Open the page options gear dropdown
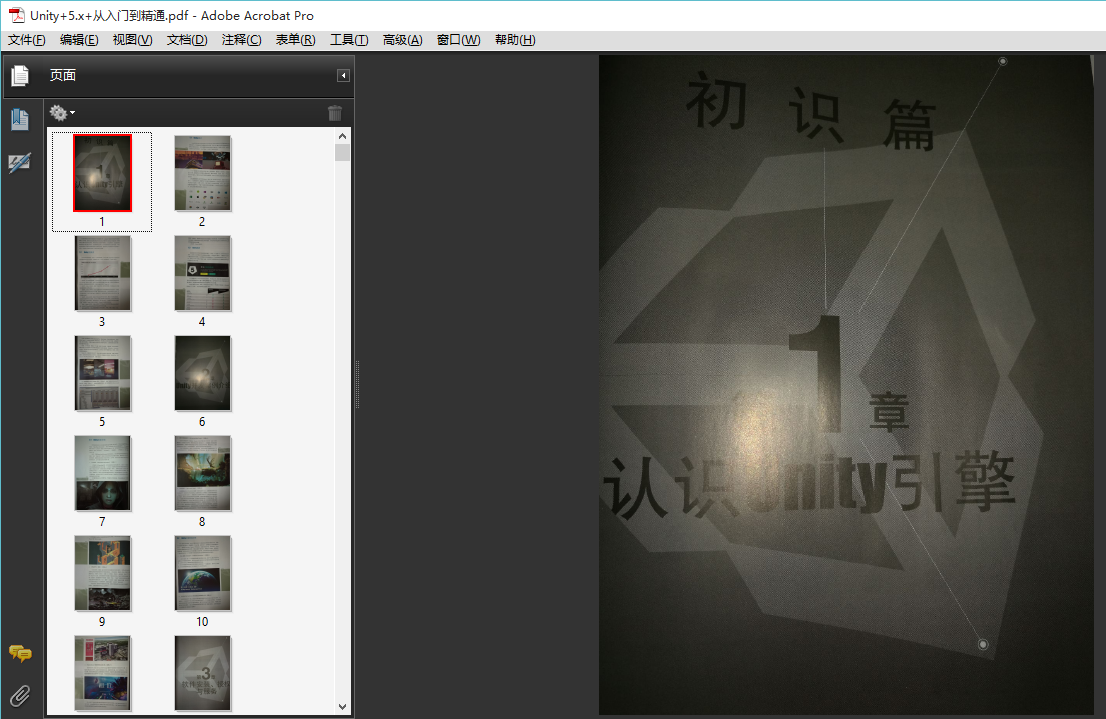The image size is (1106, 719). 62,113
